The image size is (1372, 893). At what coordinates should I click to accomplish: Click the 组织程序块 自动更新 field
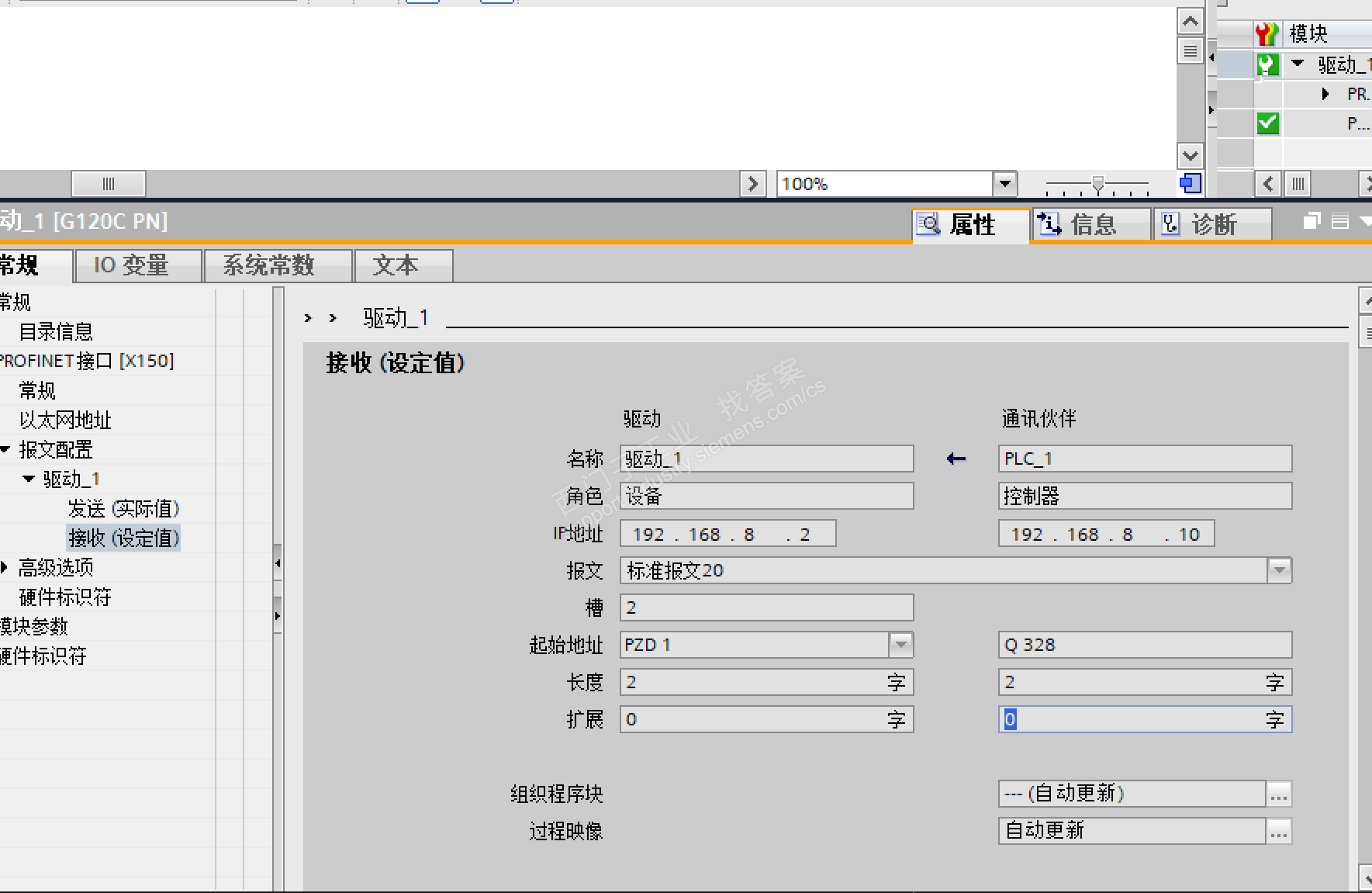1132,794
